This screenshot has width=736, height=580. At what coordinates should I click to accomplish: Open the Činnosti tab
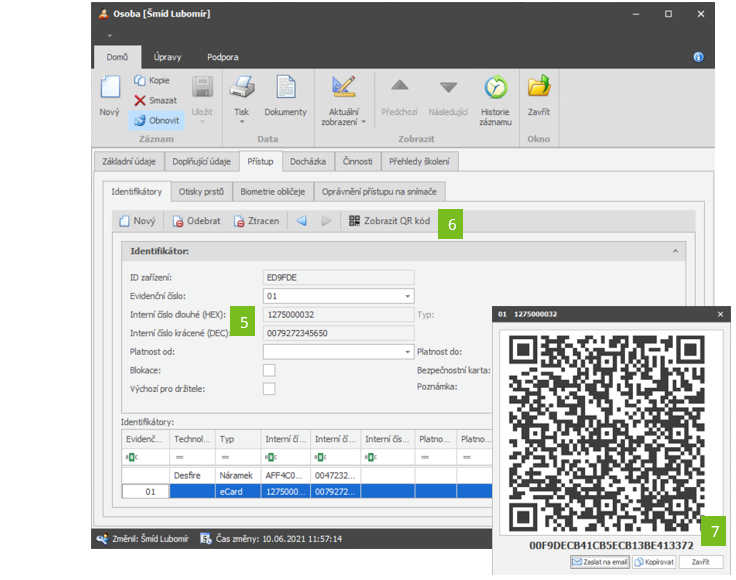[x=358, y=161]
